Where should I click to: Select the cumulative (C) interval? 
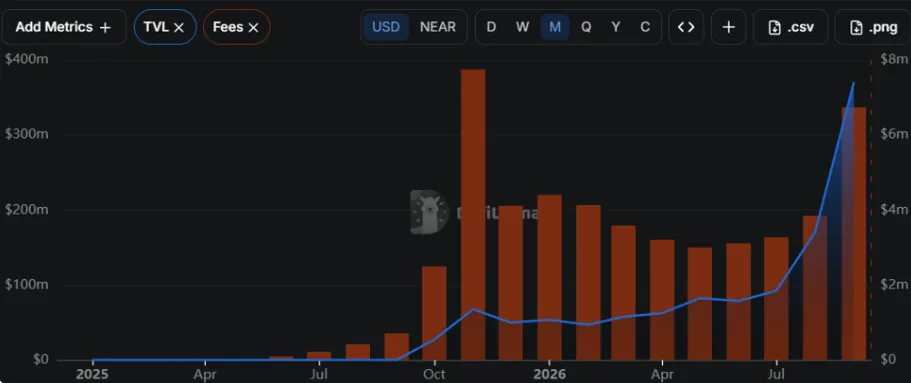tap(645, 27)
